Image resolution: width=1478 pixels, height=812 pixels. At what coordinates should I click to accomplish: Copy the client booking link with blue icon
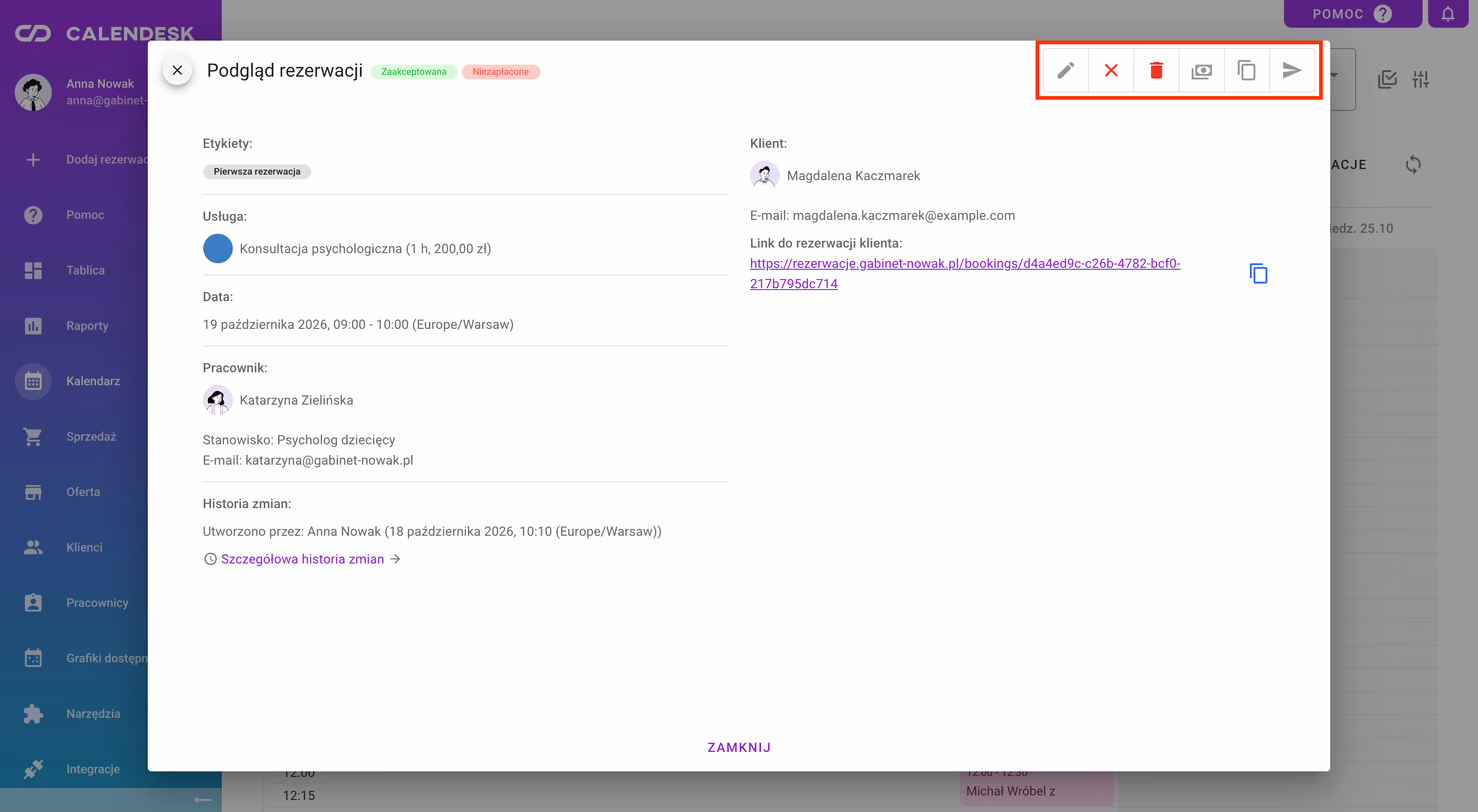[x=1259, y=273]
